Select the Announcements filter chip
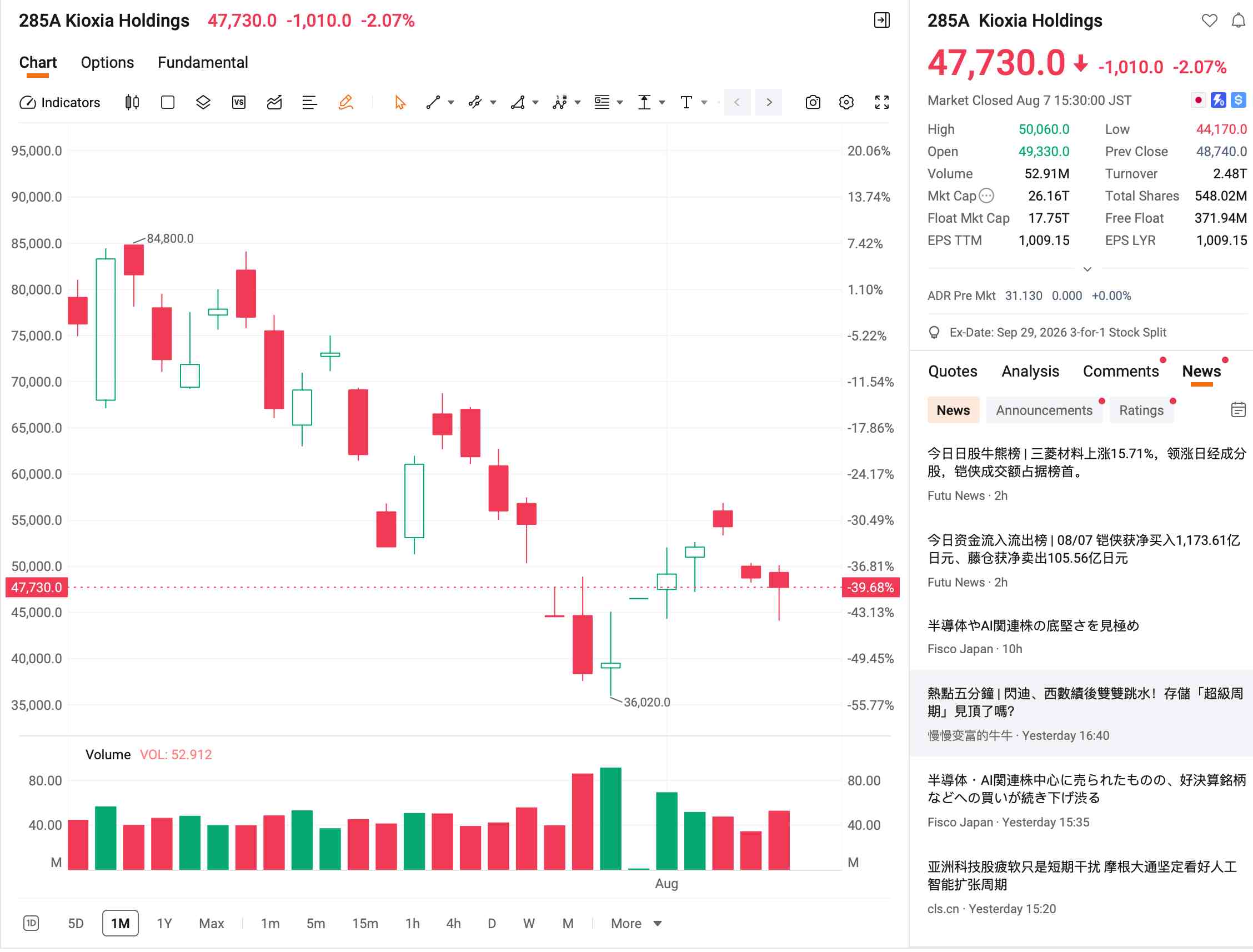The image size is (1253, 952). coord(1045,411)
